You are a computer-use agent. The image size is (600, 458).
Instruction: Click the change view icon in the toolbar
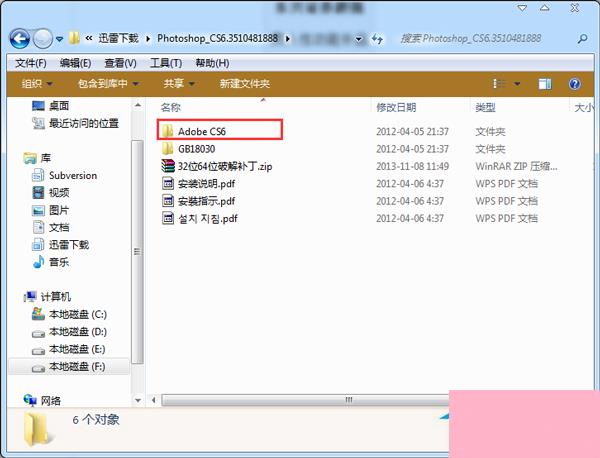500,83
